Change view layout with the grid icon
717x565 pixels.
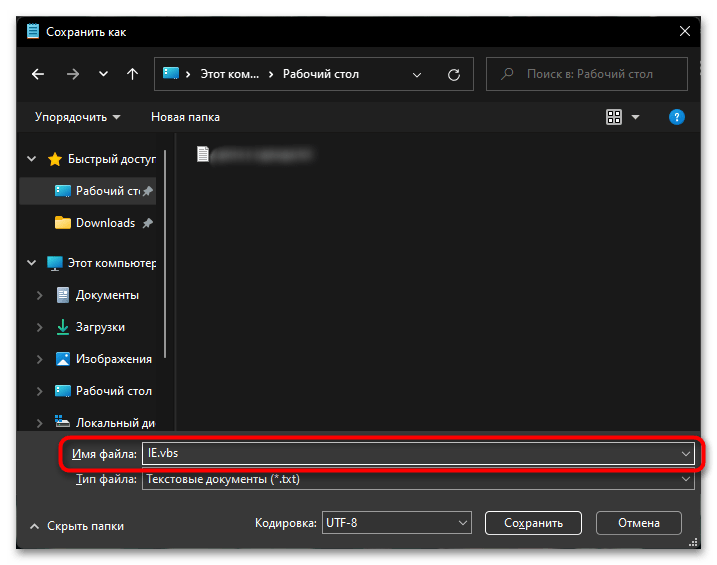click(614, 117)
